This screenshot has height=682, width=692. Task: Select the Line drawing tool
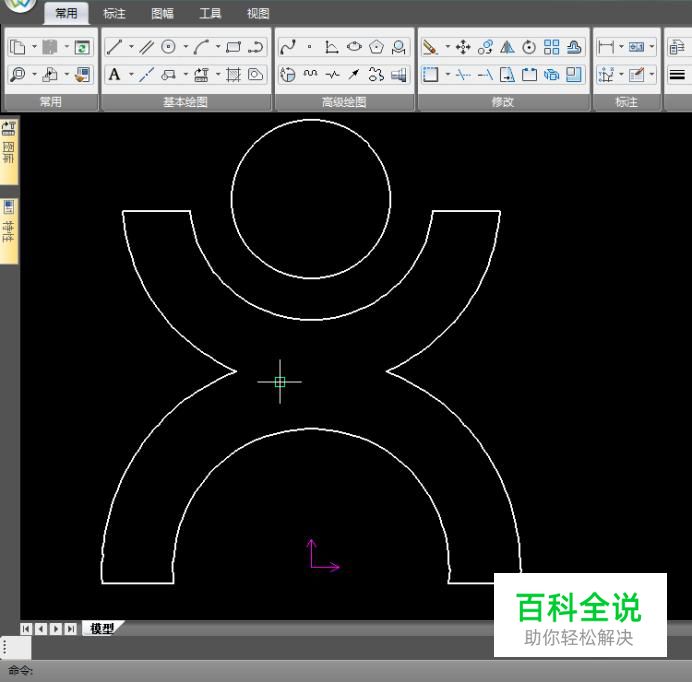pyautogui.click(x=115, y=47)
